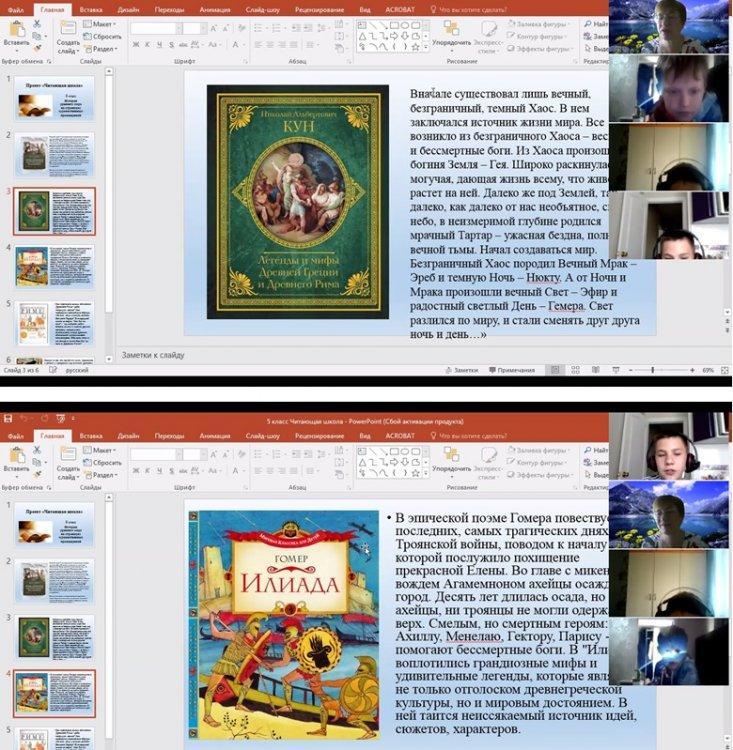Image resolution: width=733 pixels, height=750 pixels.
Task: Click Что вы хотите сделать search in lower window
Action: tap(469, 436)
